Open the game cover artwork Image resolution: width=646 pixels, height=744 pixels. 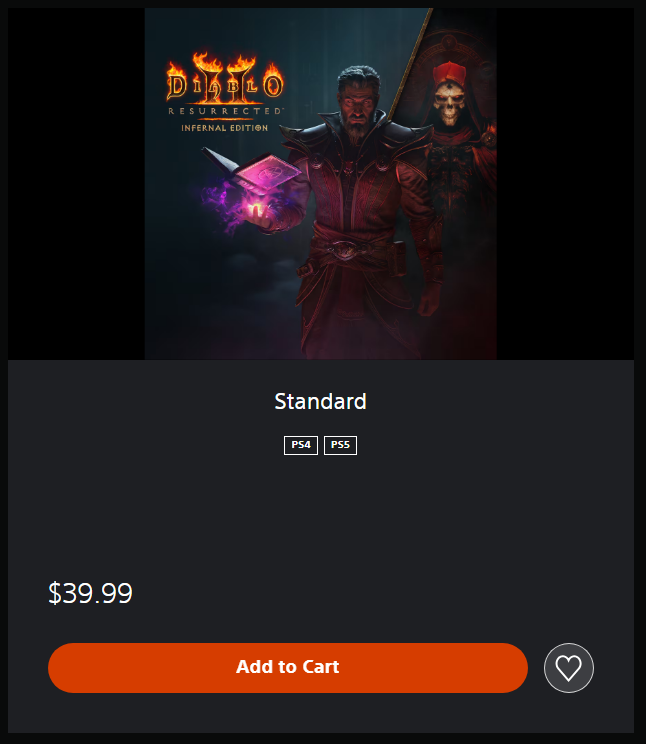[x=320, y=184]
